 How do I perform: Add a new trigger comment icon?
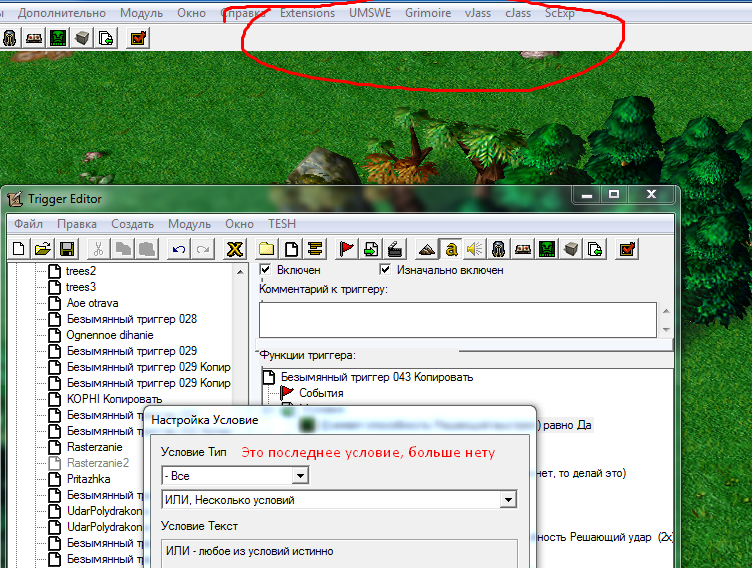coord(315,249)
